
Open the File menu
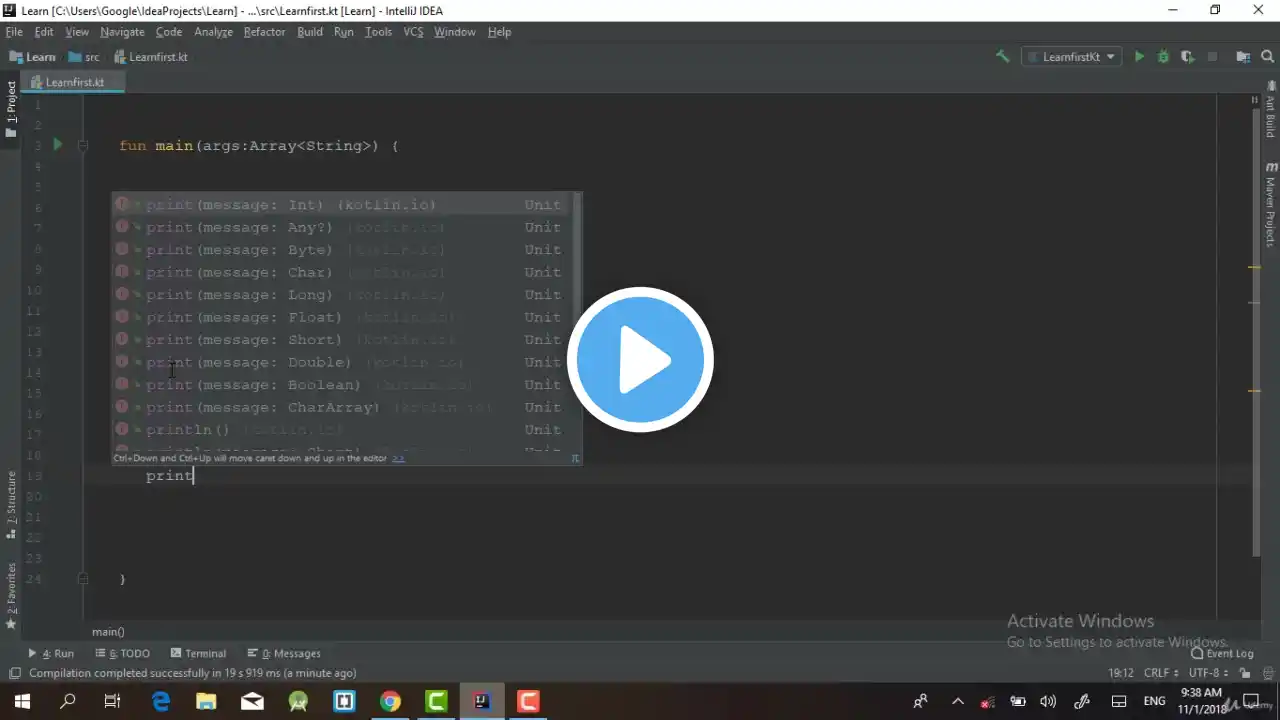tap(14, 32)
